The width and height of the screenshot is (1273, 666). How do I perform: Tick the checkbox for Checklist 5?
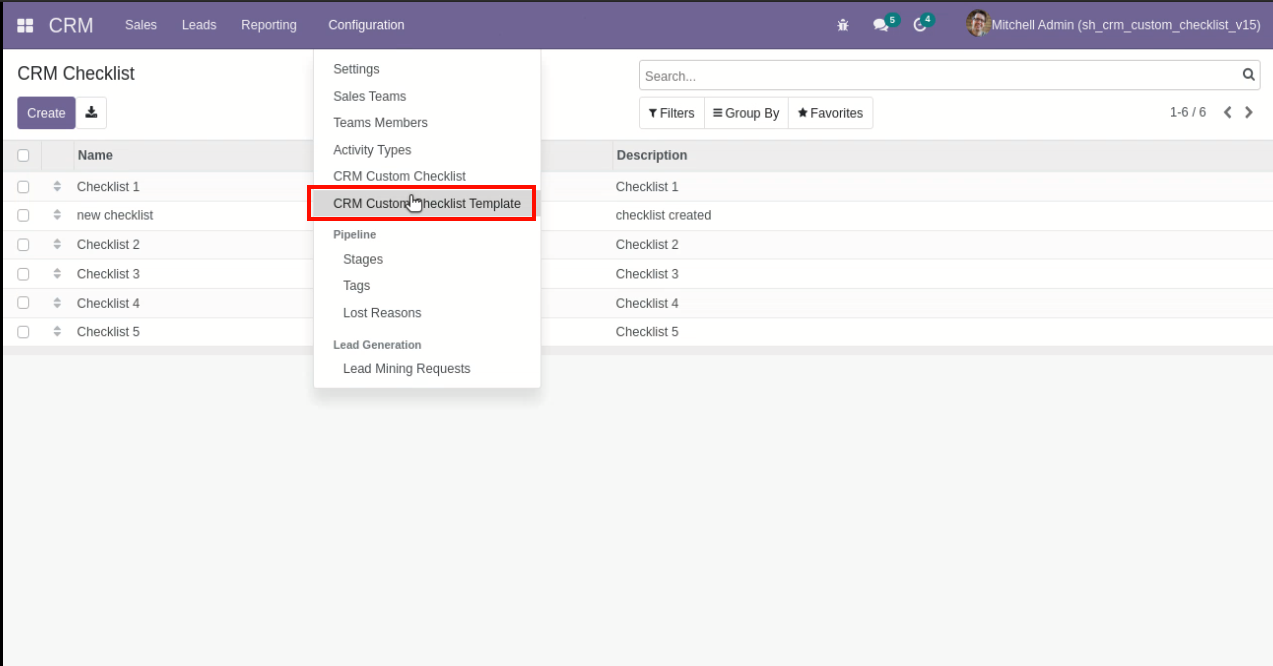click(x=23, y=332)
